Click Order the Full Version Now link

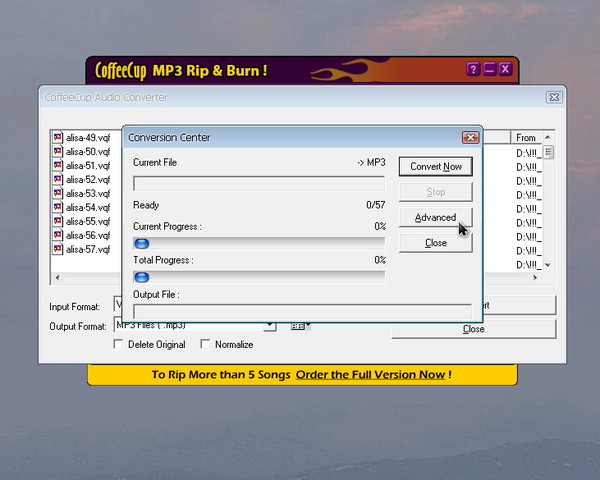(x=370, y=374)
